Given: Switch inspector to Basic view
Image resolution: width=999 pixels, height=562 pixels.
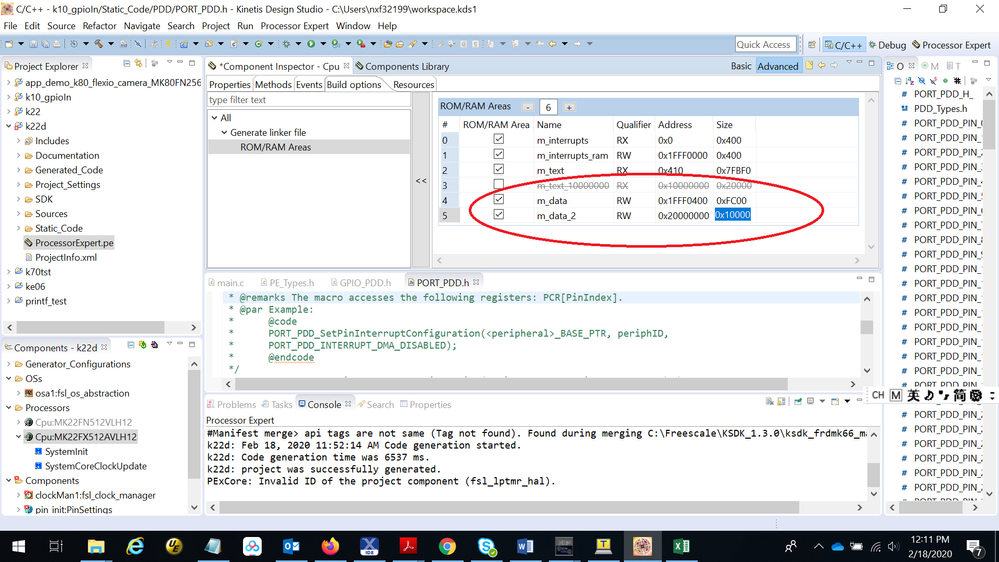Looking at the screenshot, I should pyautogui.click(x=741, y=66).
